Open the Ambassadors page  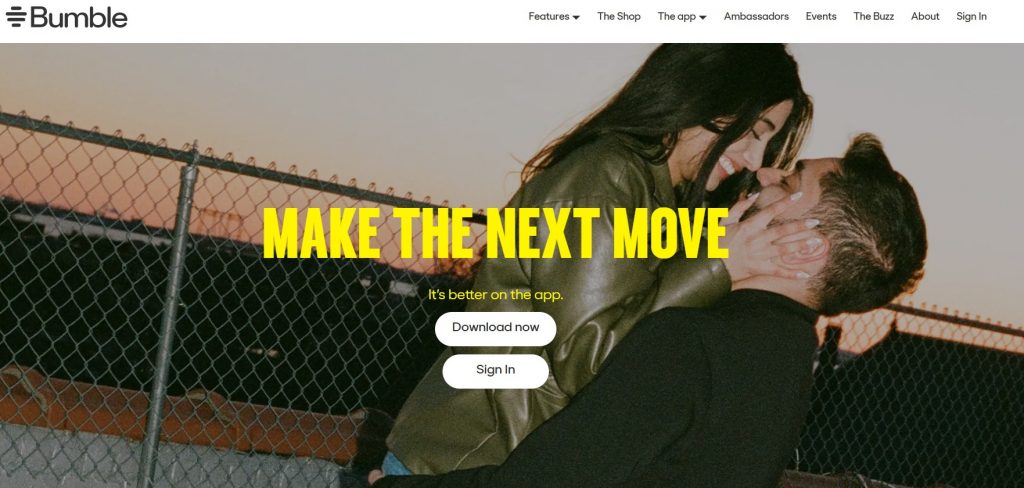coord(756,16)
